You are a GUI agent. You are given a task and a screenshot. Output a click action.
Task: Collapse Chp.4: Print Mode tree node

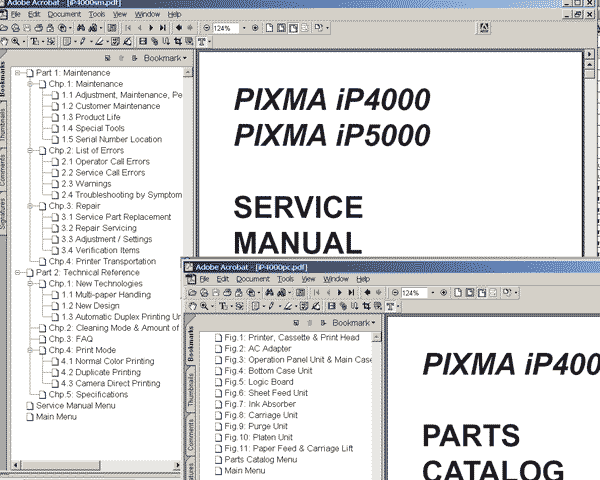coord(30,350)
